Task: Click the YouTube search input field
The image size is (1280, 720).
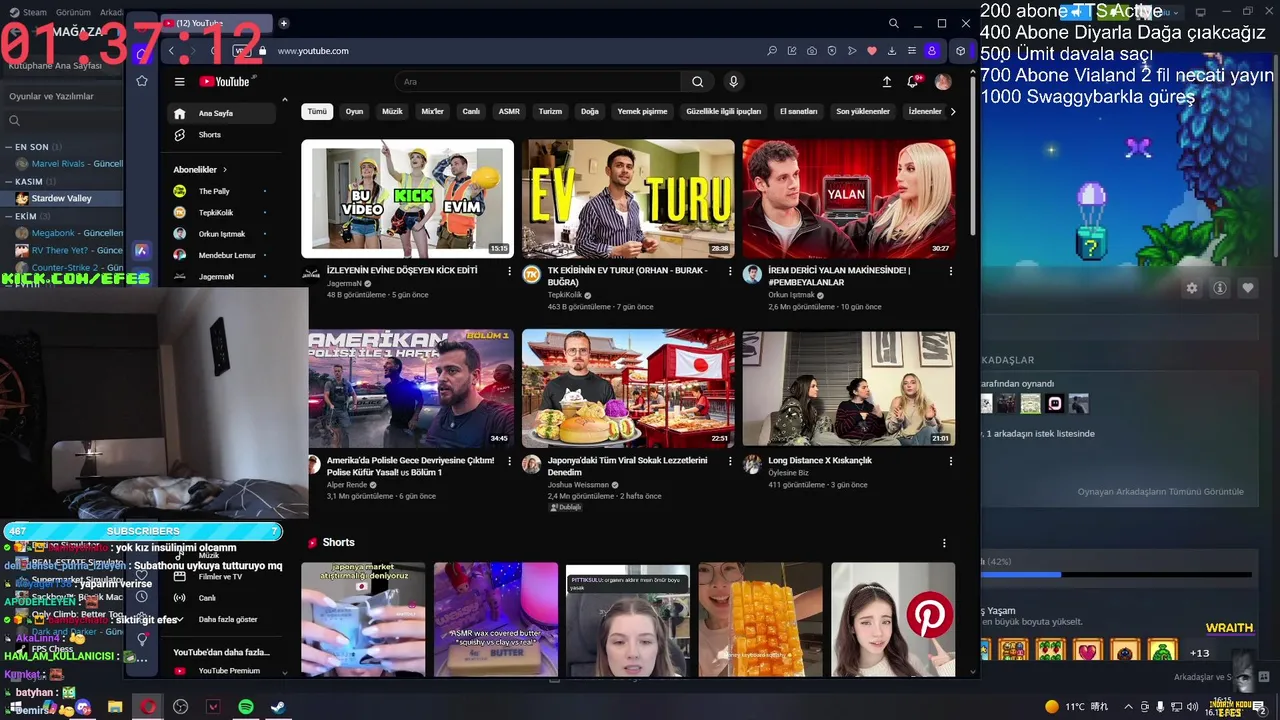Action: [538, 82]
